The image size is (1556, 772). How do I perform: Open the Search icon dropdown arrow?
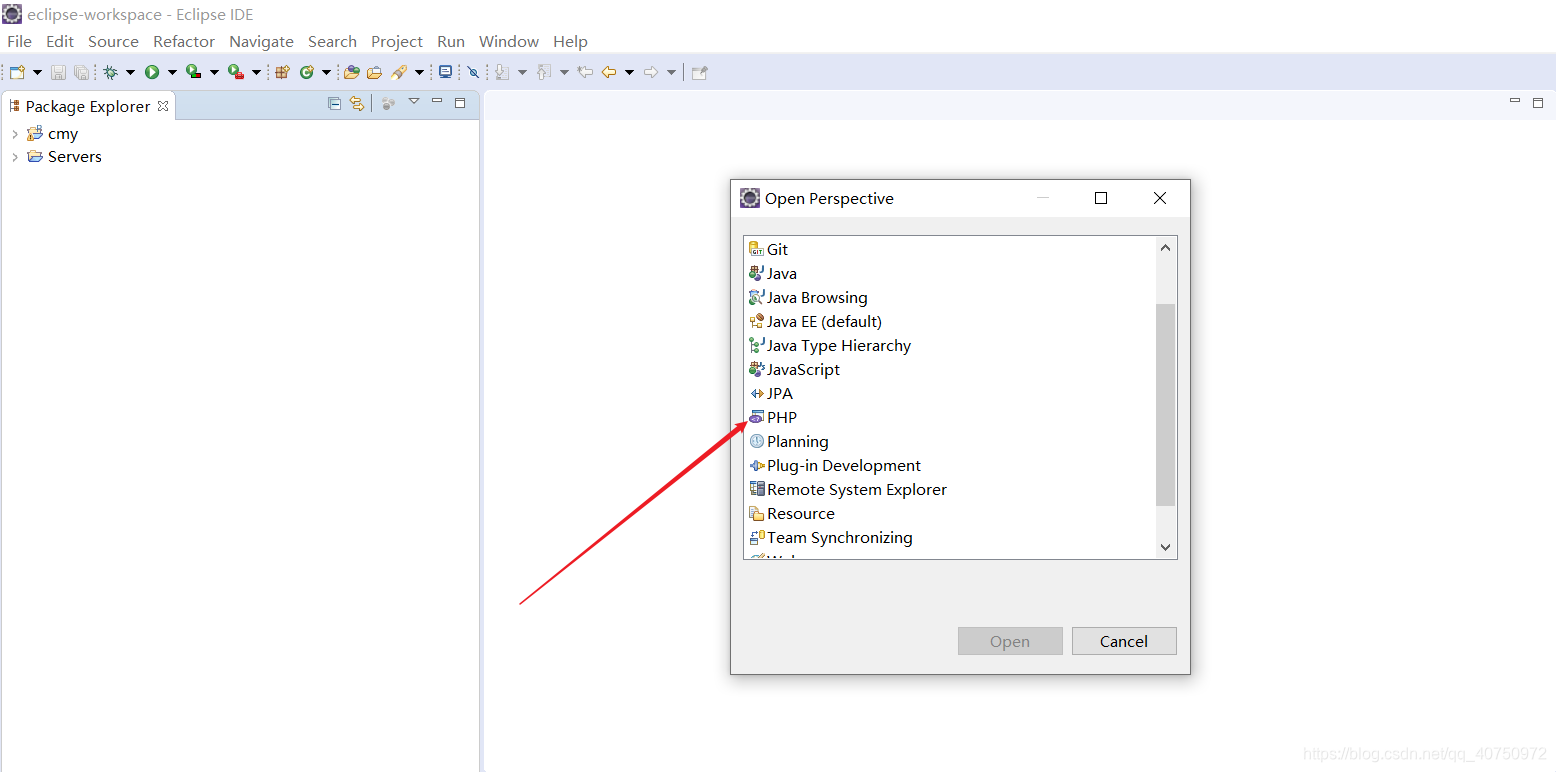click(x=419, y=72)
